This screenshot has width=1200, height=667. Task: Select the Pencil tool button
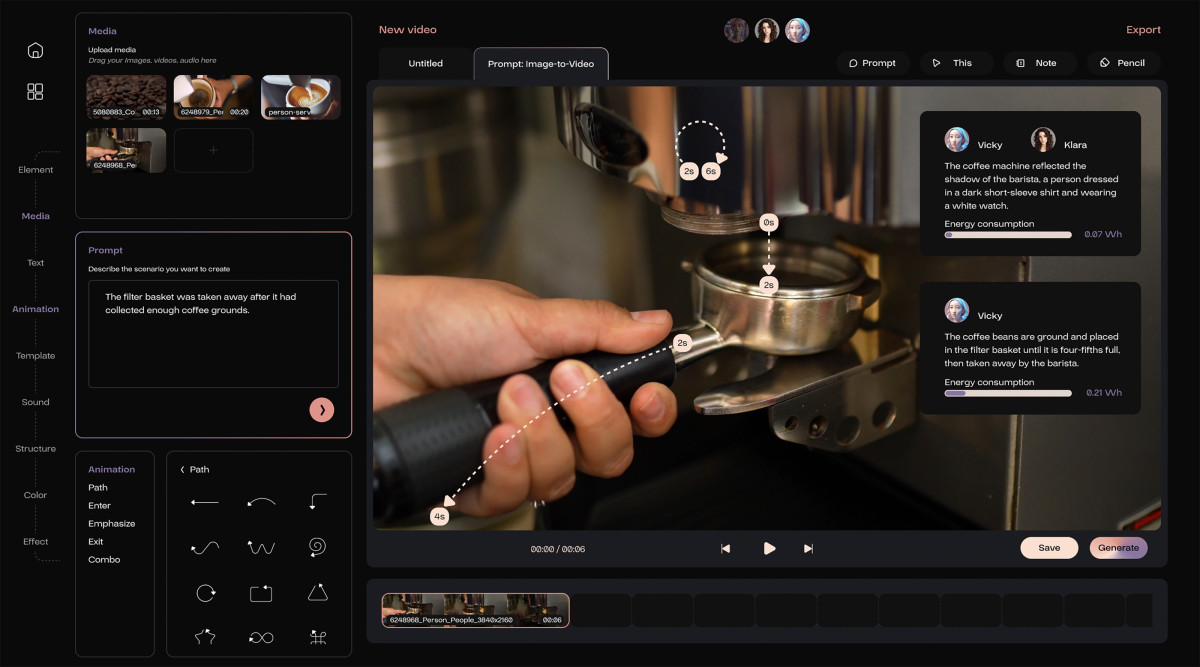point(1123,63)
